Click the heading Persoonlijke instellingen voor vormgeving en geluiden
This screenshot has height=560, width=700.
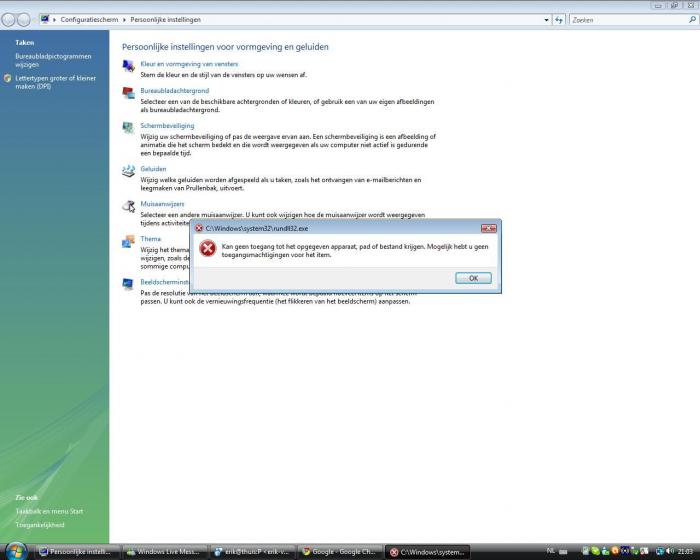tap(225, 47)
